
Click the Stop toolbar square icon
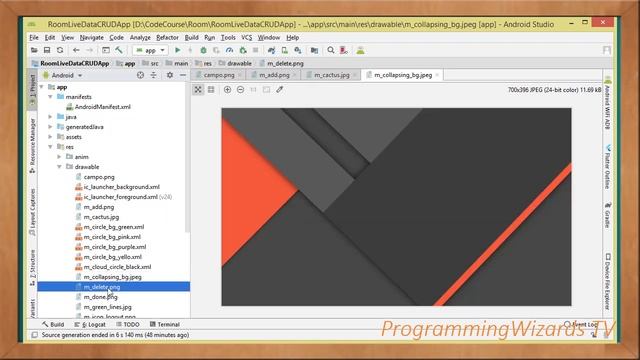(x=256, y=50)
